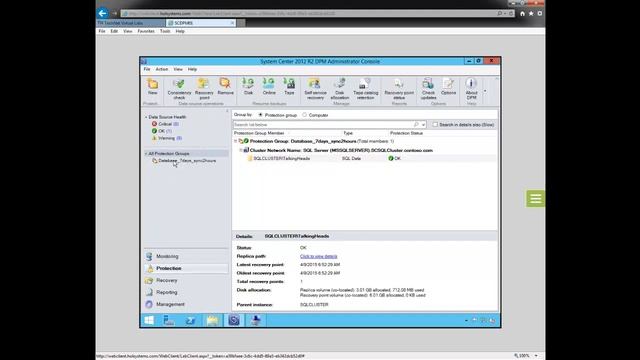Select the Computer radio button
This screenshot has height=360, width=640.
click(x=304, y=115)
